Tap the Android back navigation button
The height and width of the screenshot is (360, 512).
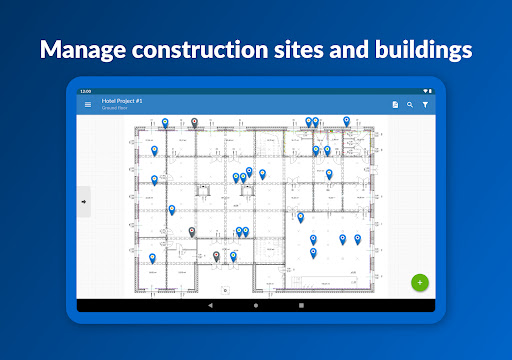coord(210,305)
